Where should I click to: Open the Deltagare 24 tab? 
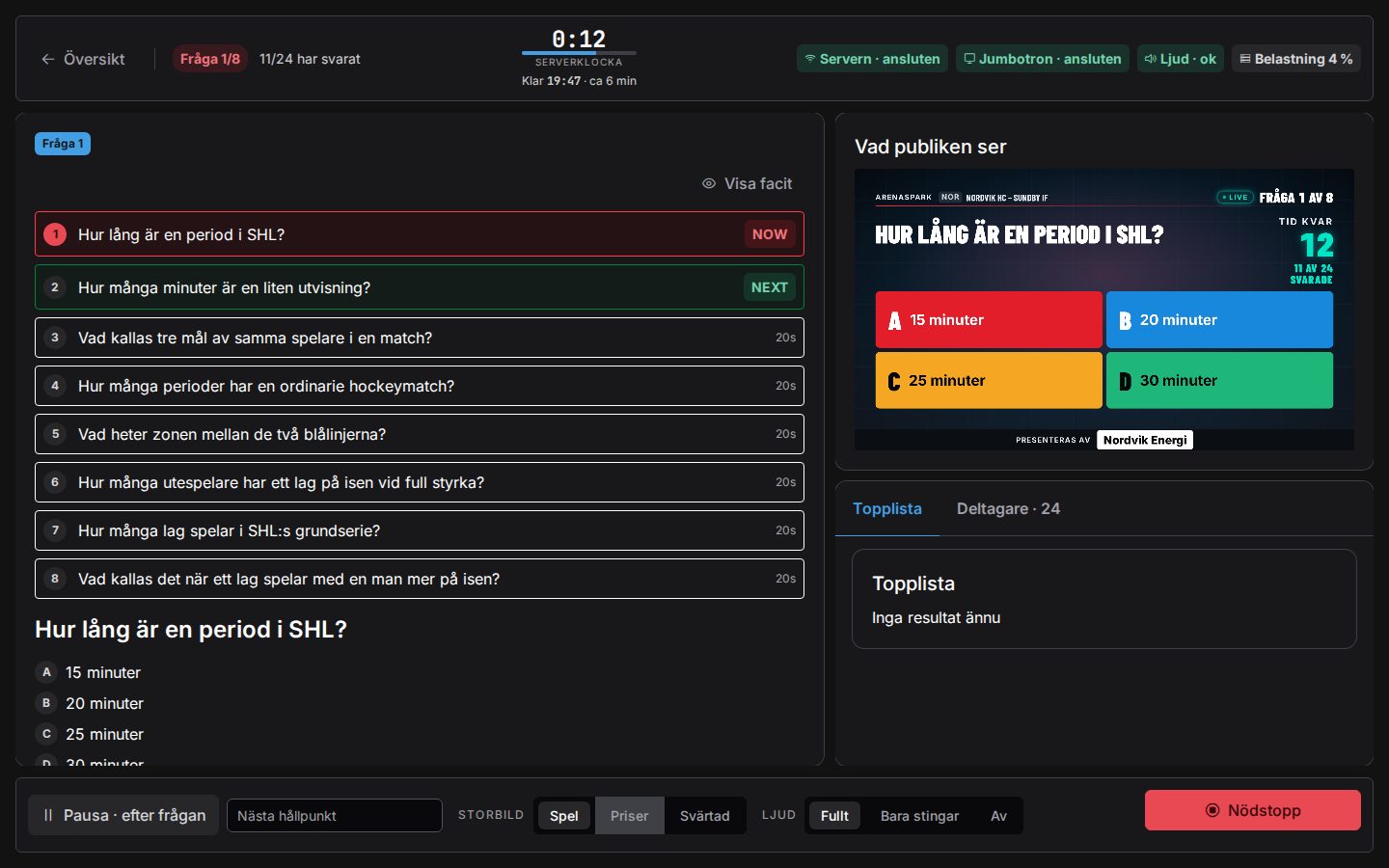click(1008, 508)
